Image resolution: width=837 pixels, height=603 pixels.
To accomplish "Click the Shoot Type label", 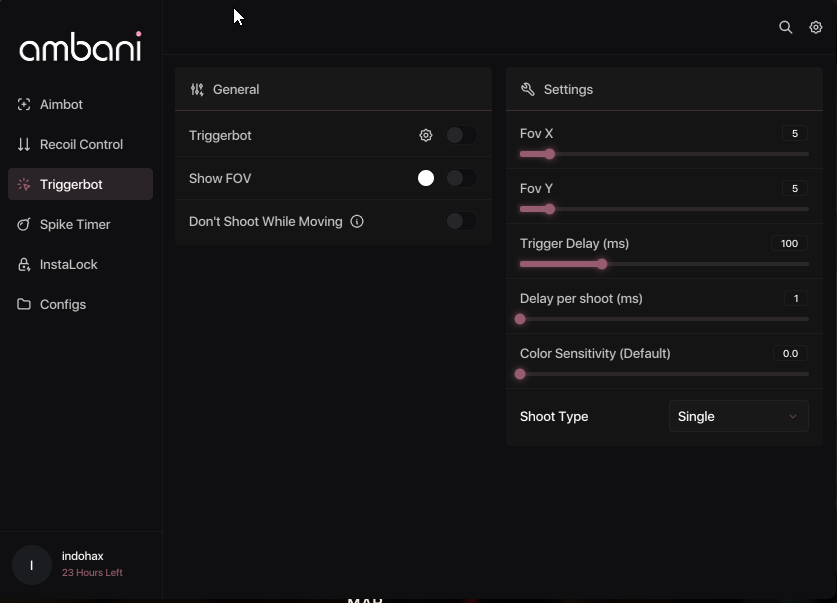I will click(554, 416).
